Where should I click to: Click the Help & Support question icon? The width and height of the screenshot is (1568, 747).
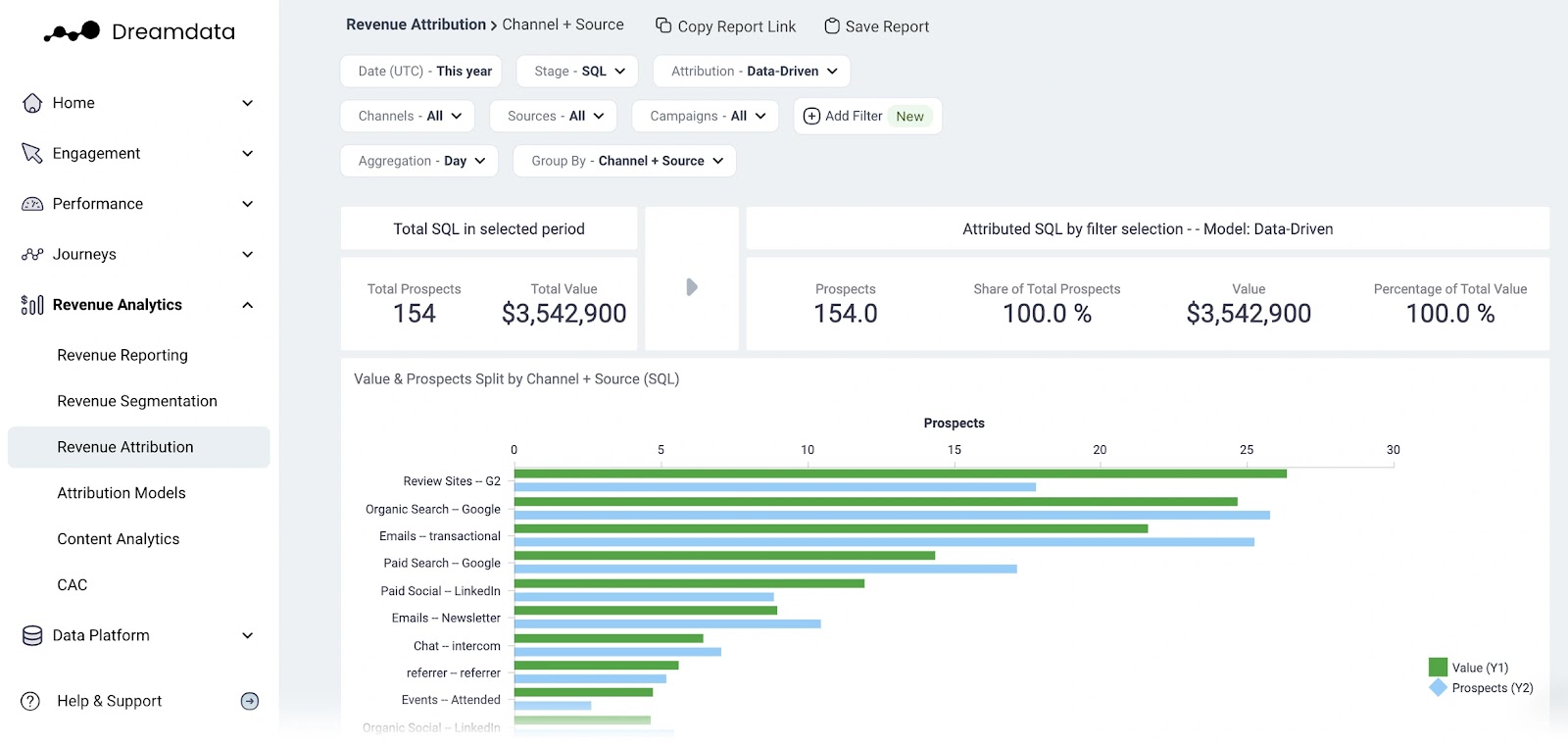click(30, 701)
